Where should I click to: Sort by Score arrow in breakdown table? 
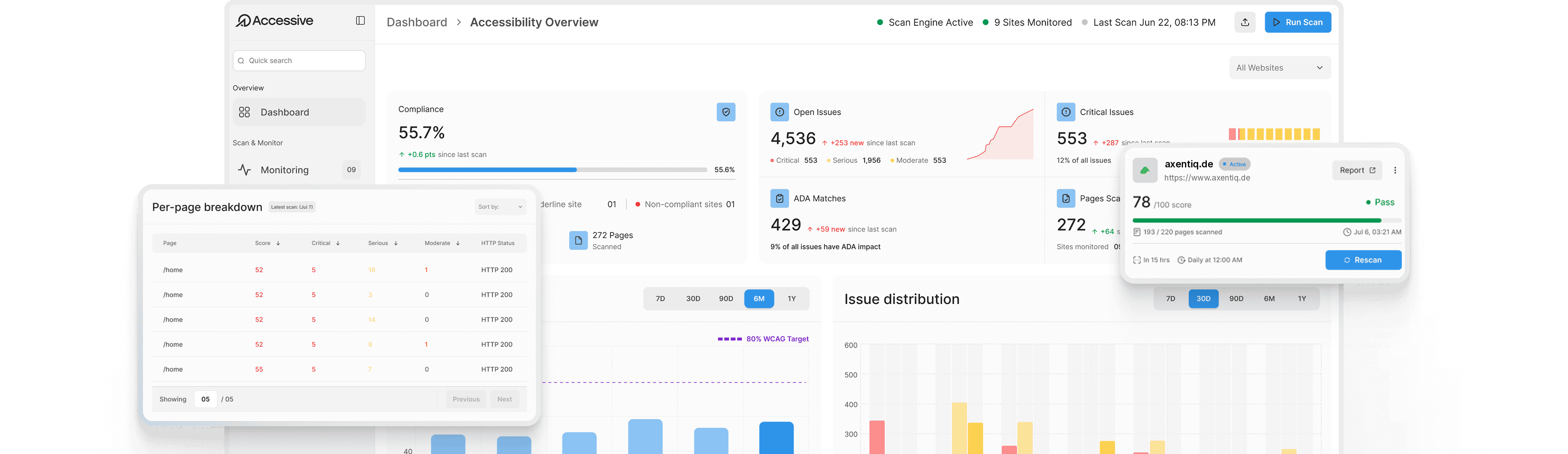point(278,243)
